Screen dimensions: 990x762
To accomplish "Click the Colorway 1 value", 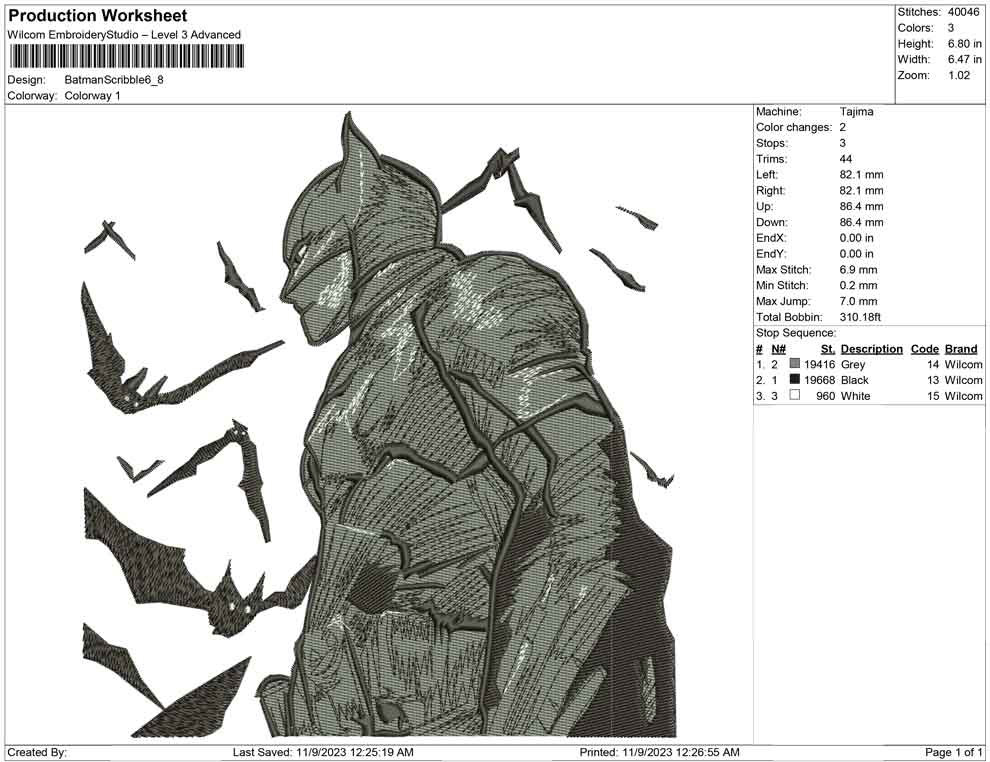I will coord(92,96).
